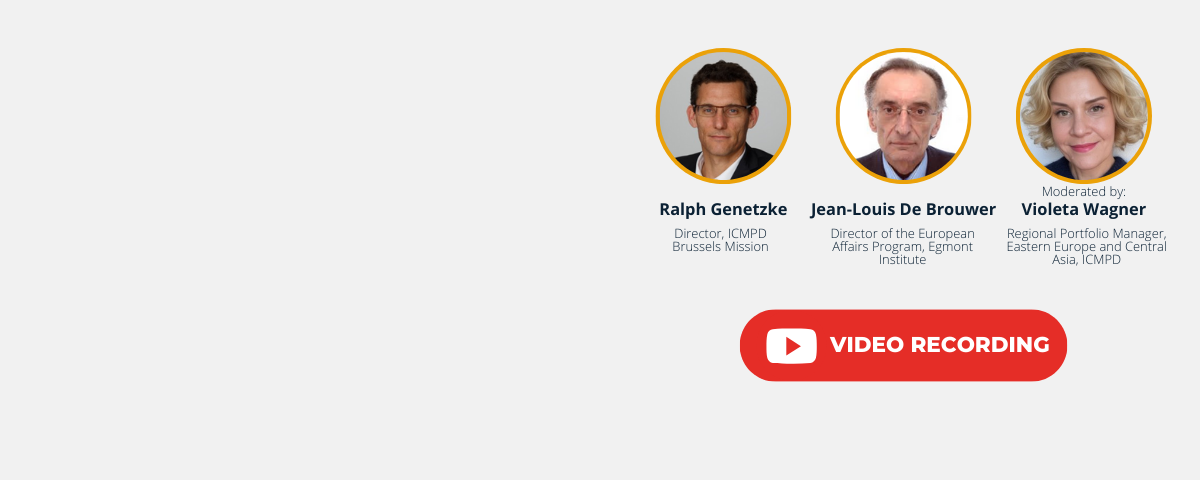Click the name Jean-Louis De Brouwer
This screenshot has width=1200, height=480.
903,209
